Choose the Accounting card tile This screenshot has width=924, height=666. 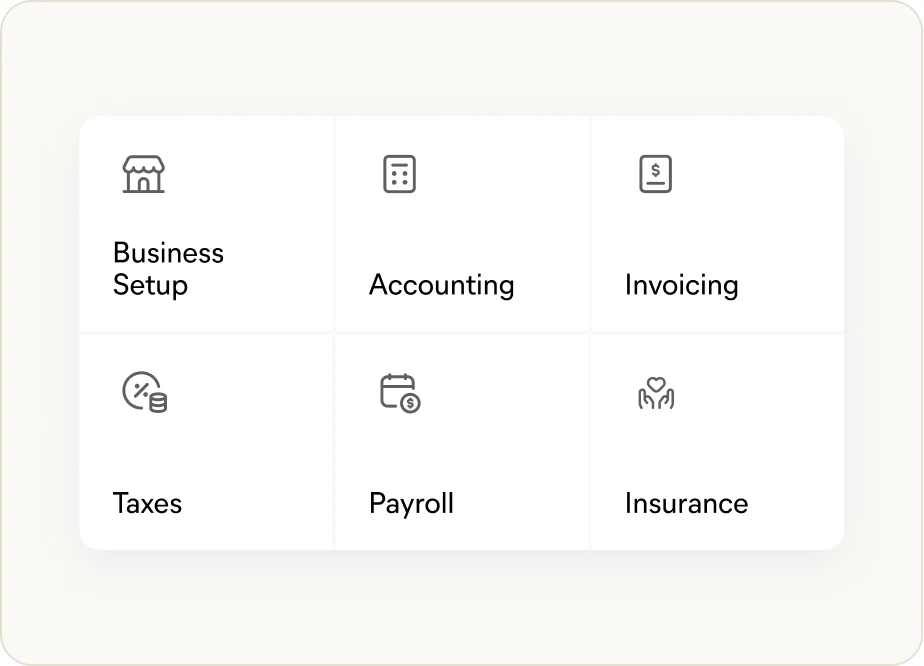click(462, 224)
